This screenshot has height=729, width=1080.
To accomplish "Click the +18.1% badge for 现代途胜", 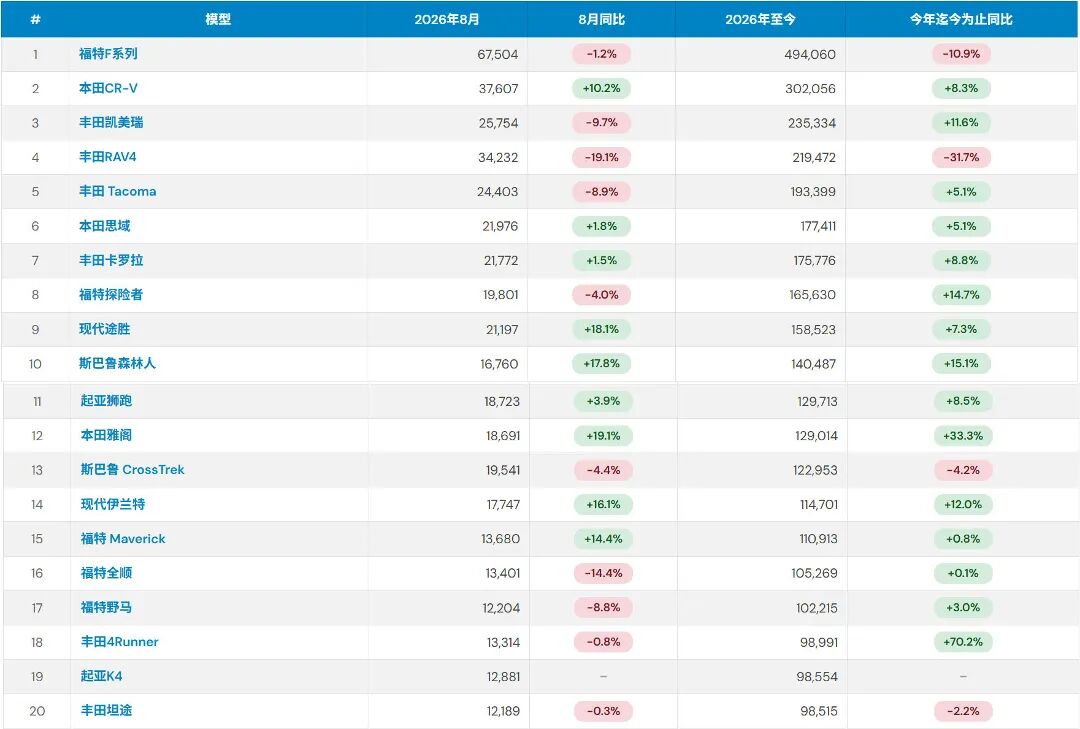I will (601, 329).
